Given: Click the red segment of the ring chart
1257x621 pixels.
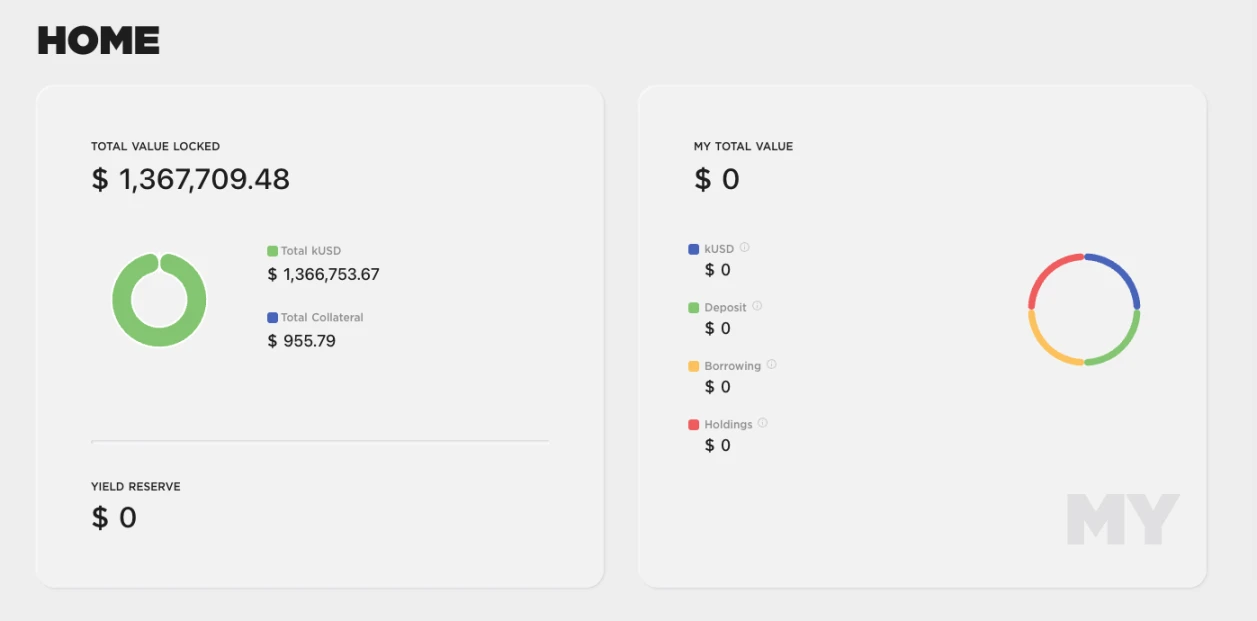Looking at the screenshot, I should click(x=1043, y=271).
